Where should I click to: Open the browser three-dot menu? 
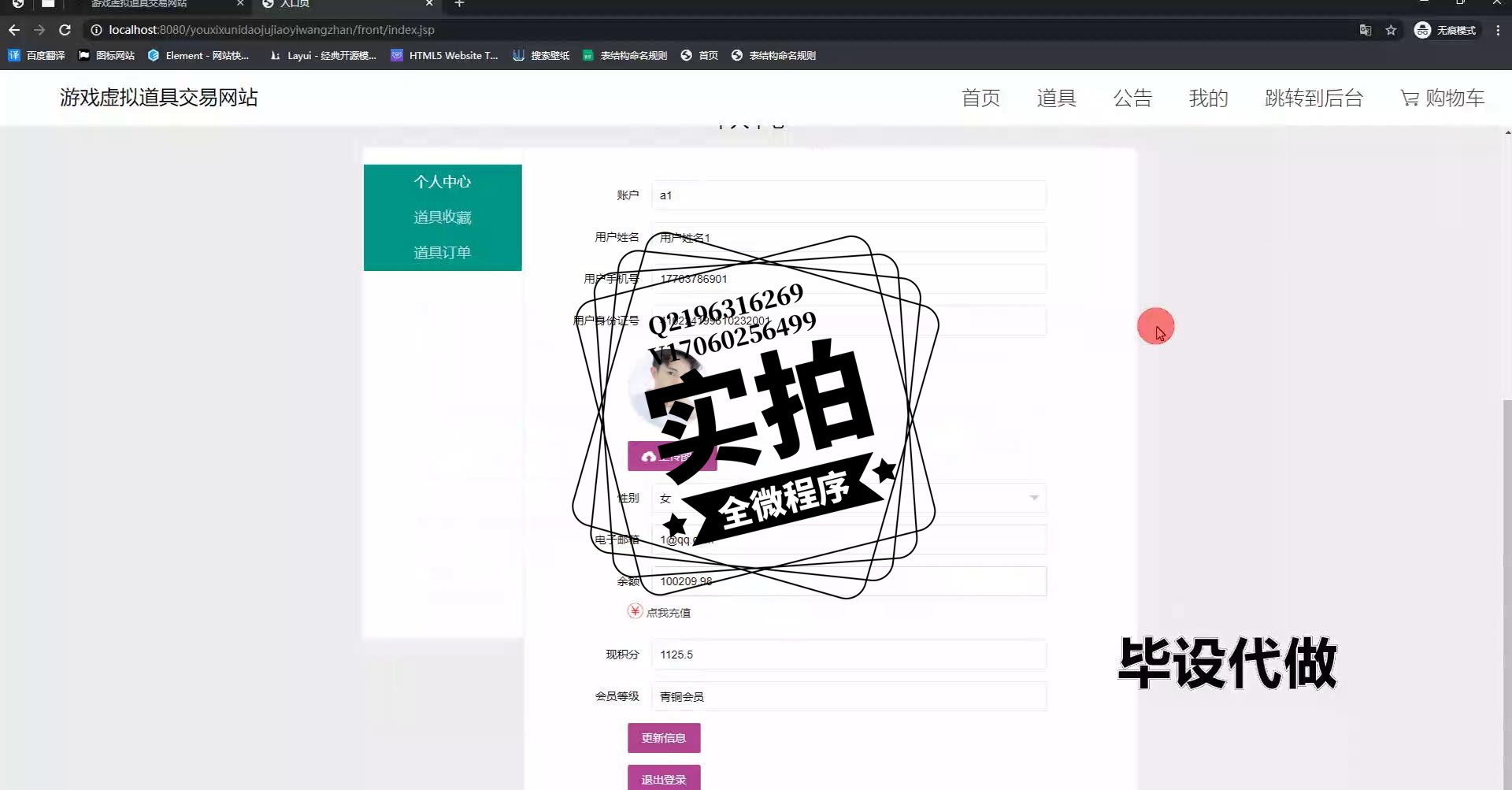tap(1498, 30)
